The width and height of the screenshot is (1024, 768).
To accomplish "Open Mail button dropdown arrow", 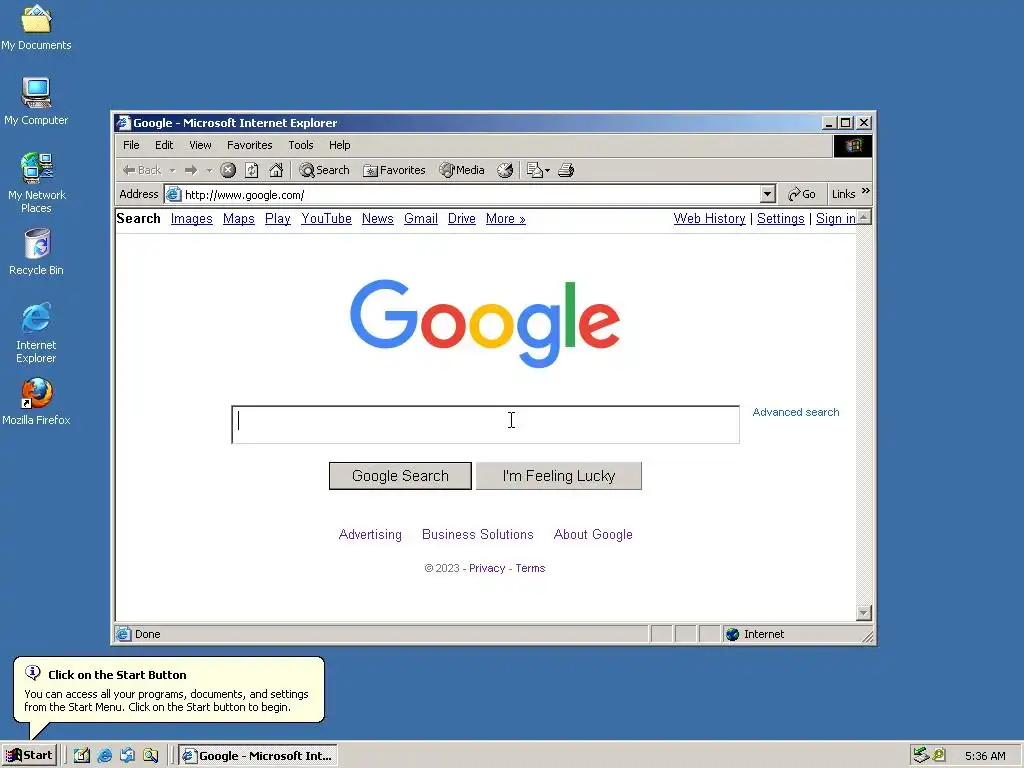I will point(547,170).
